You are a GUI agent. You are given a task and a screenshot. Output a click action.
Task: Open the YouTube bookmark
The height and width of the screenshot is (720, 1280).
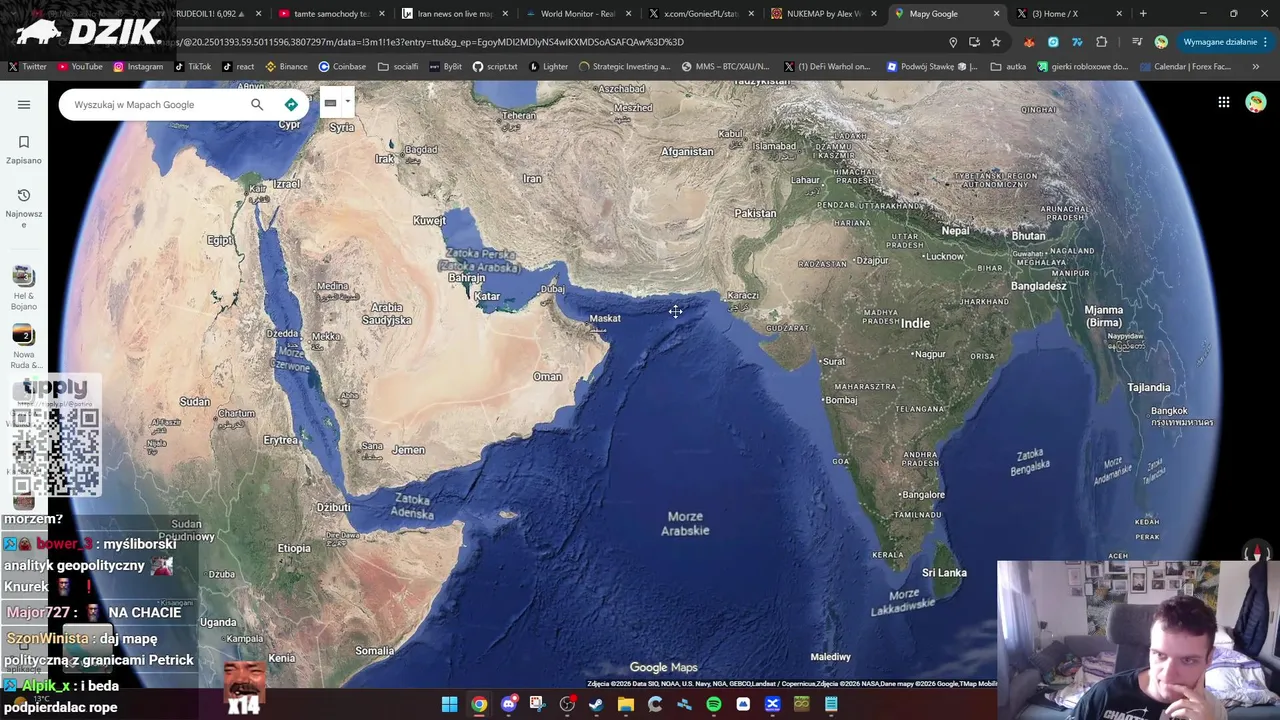point(80,67)
